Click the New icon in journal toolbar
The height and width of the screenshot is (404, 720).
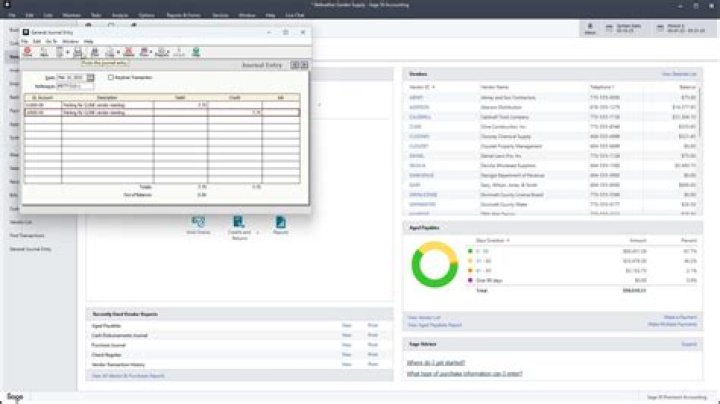tap(45, 52)
